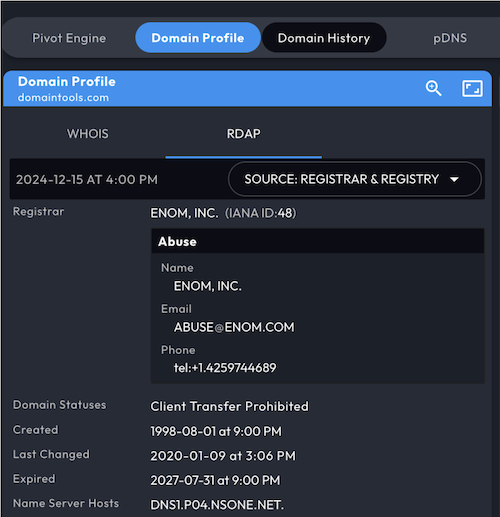Image resolution: width=500 pixels, height=517 pixels.
Task: Click the abuse phone tel:+1.4259744689
Action: pyautogui.click(x=225, y=368)
